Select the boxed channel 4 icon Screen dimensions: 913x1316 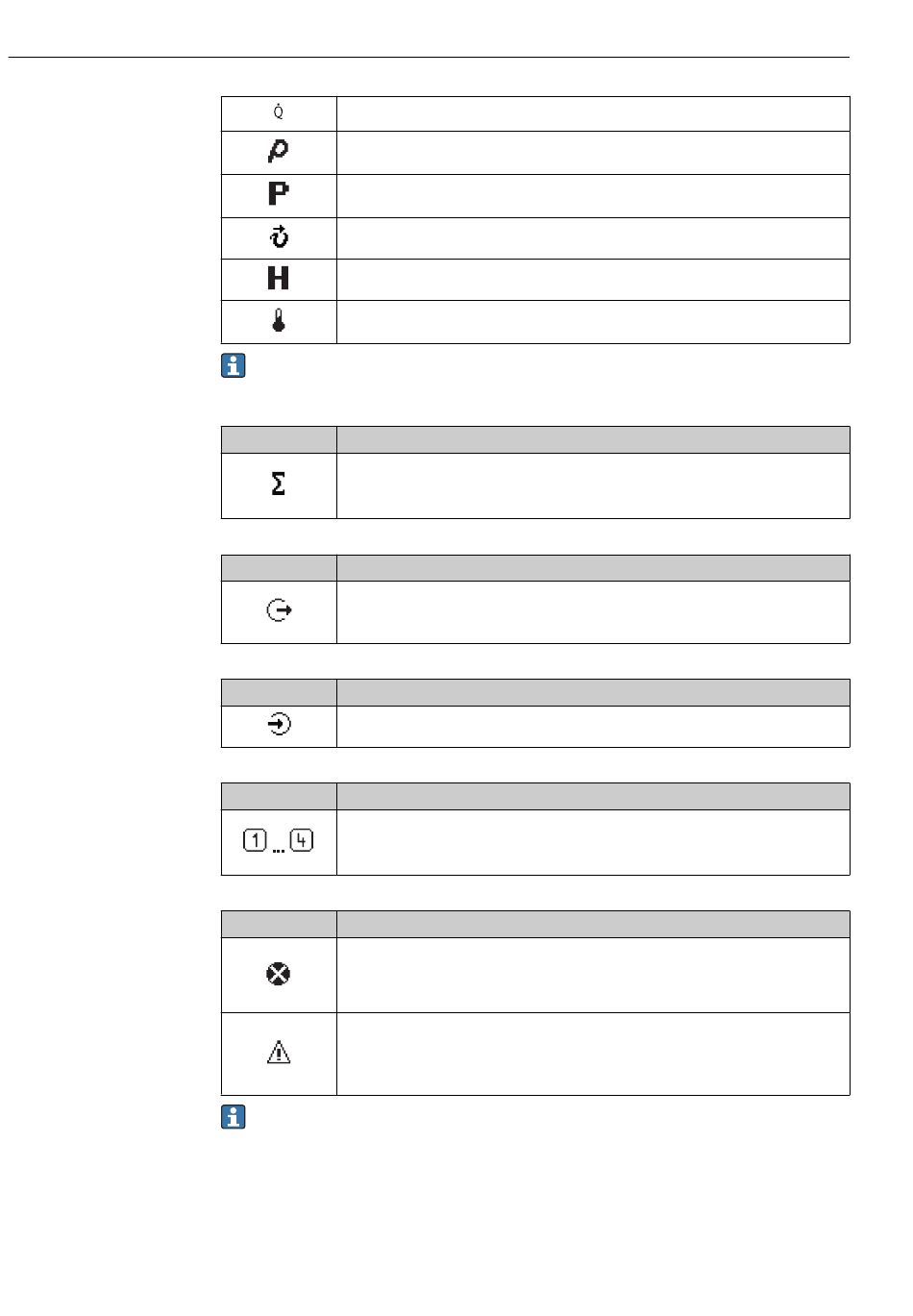tap(302, 841)
